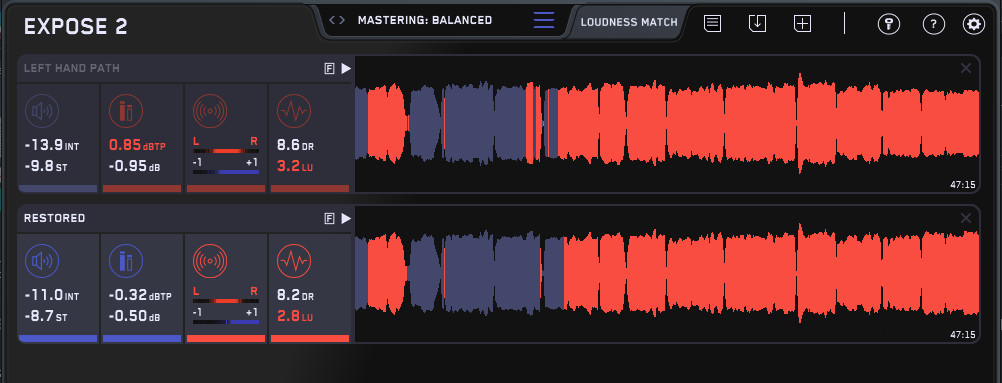Open settings gear icon
The width and height of the screenshot is (1002, 383).
coord(974,24)
